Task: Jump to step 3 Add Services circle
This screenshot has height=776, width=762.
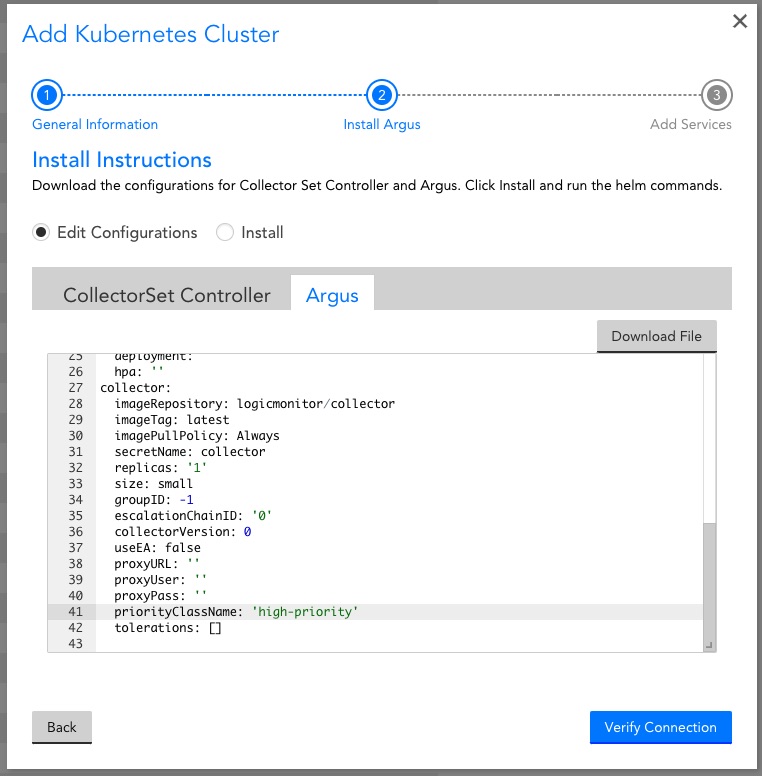Action: (x=716, y=95)
